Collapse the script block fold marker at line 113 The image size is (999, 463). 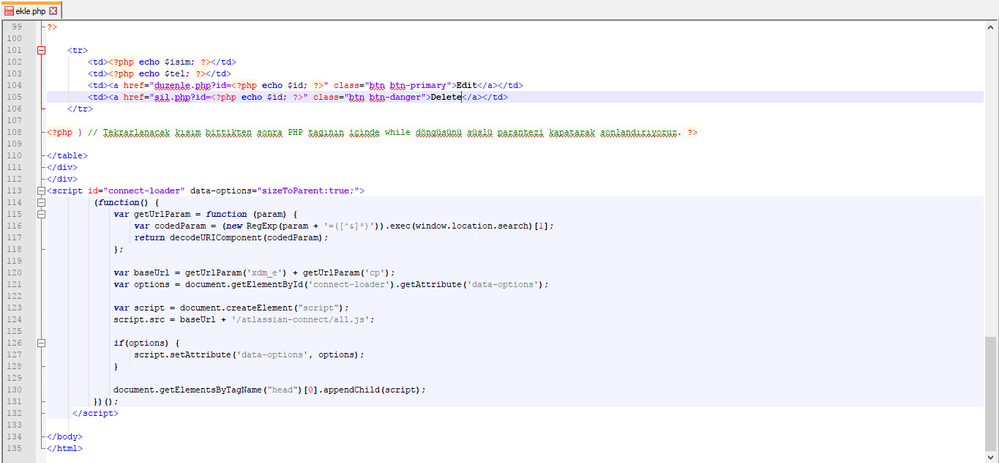[x=42, y=190]
